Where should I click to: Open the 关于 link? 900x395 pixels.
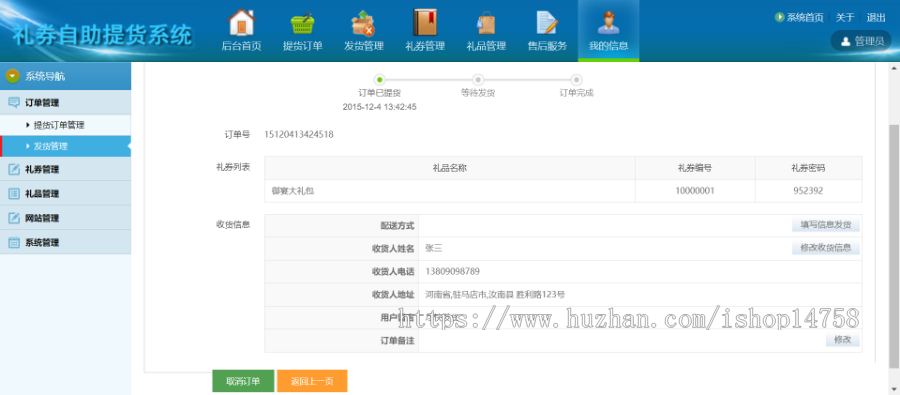point(845,17)
